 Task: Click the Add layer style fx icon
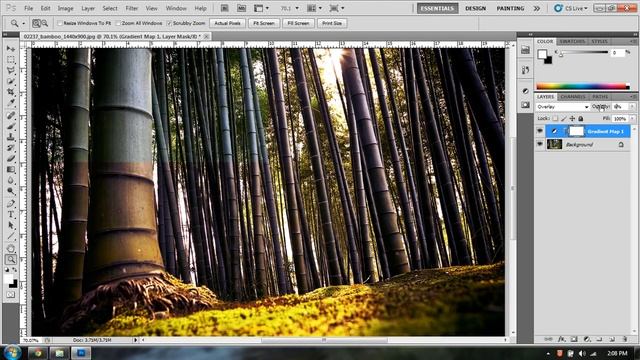coord(561,339)
